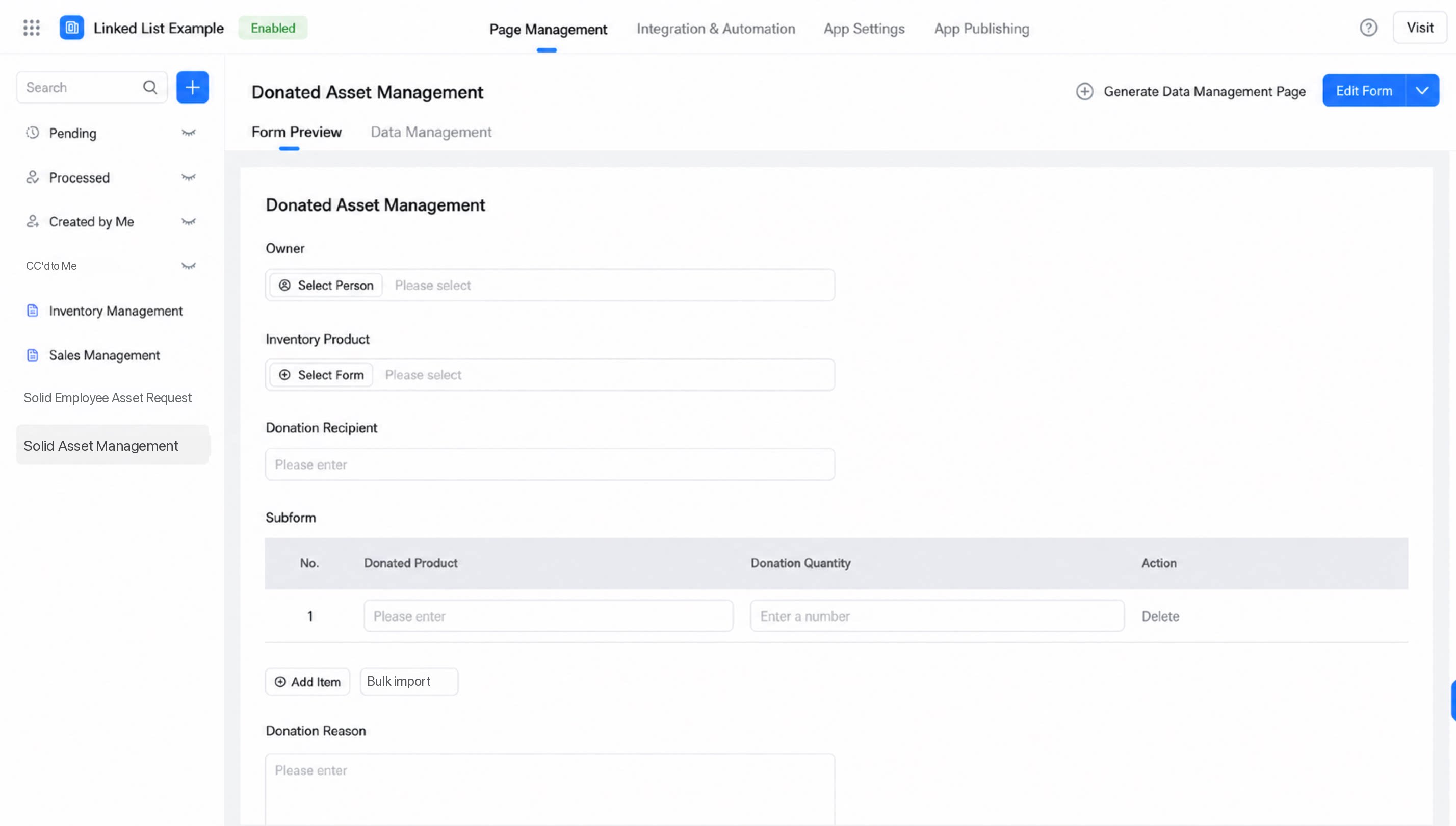Delete the first subform row
1456x826 pixels.
(x=1160, y=616)
